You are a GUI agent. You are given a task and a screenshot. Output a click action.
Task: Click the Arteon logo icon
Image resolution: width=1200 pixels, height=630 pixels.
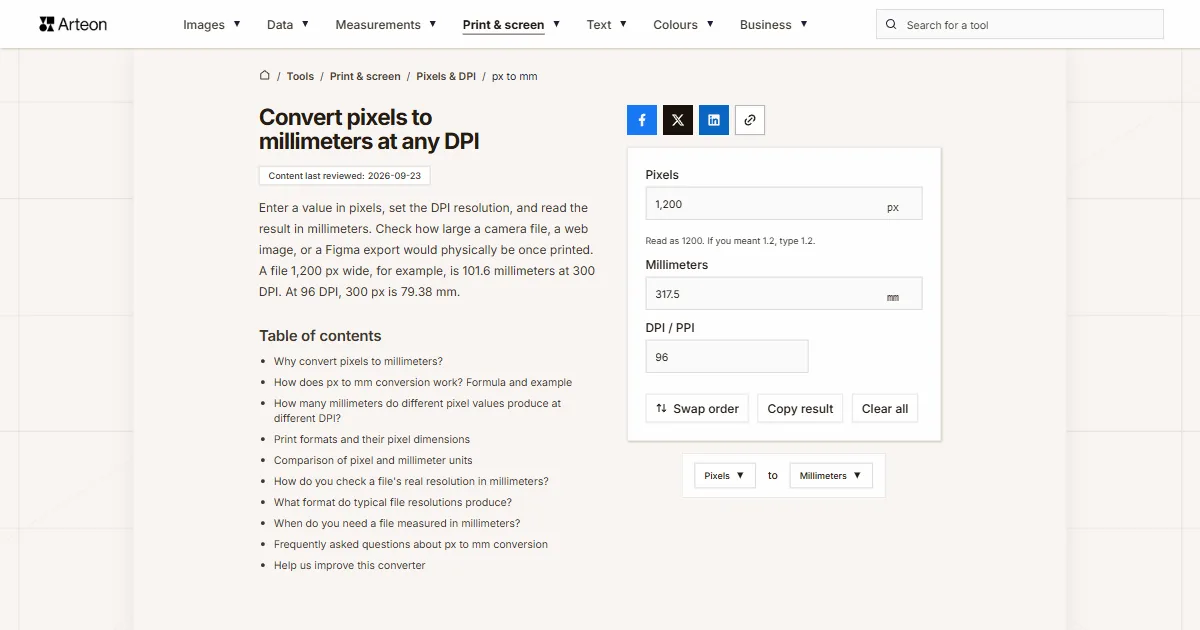(x=46, y=24)
